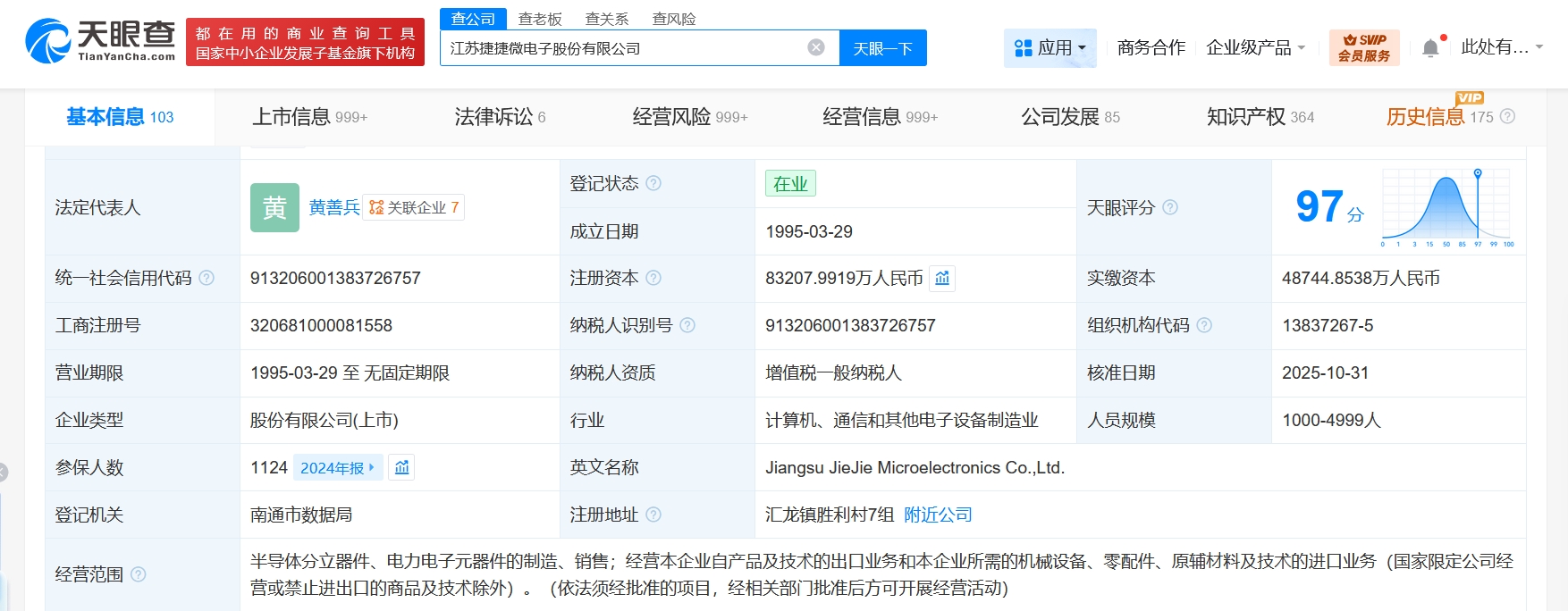Viewport: 1568px width, 611px height.
Task: Click the TianYanCha logo
Action: [x=100, y=41]
